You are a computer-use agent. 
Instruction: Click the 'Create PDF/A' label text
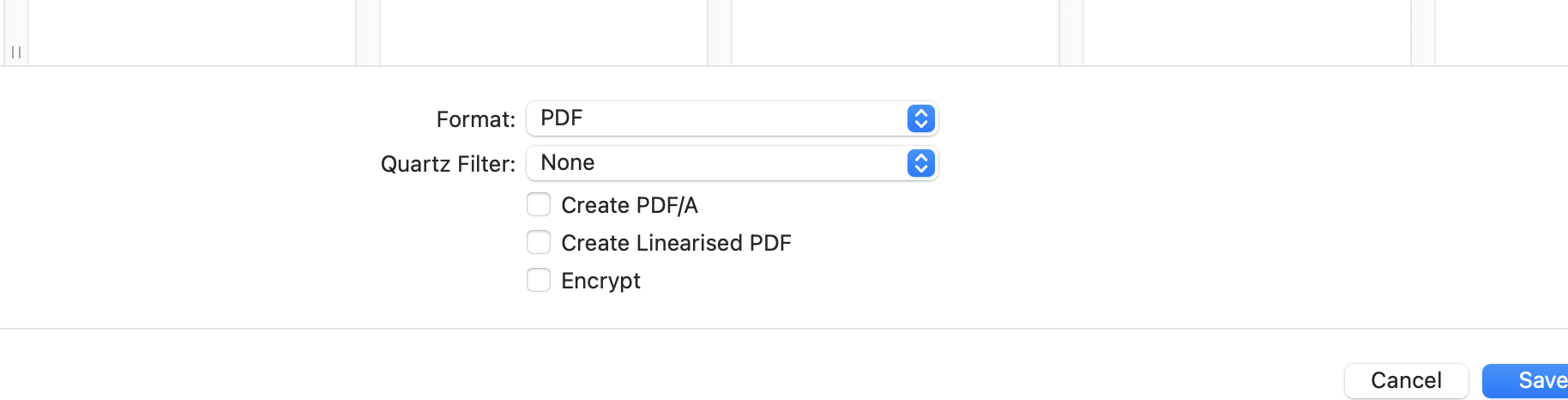630,205
